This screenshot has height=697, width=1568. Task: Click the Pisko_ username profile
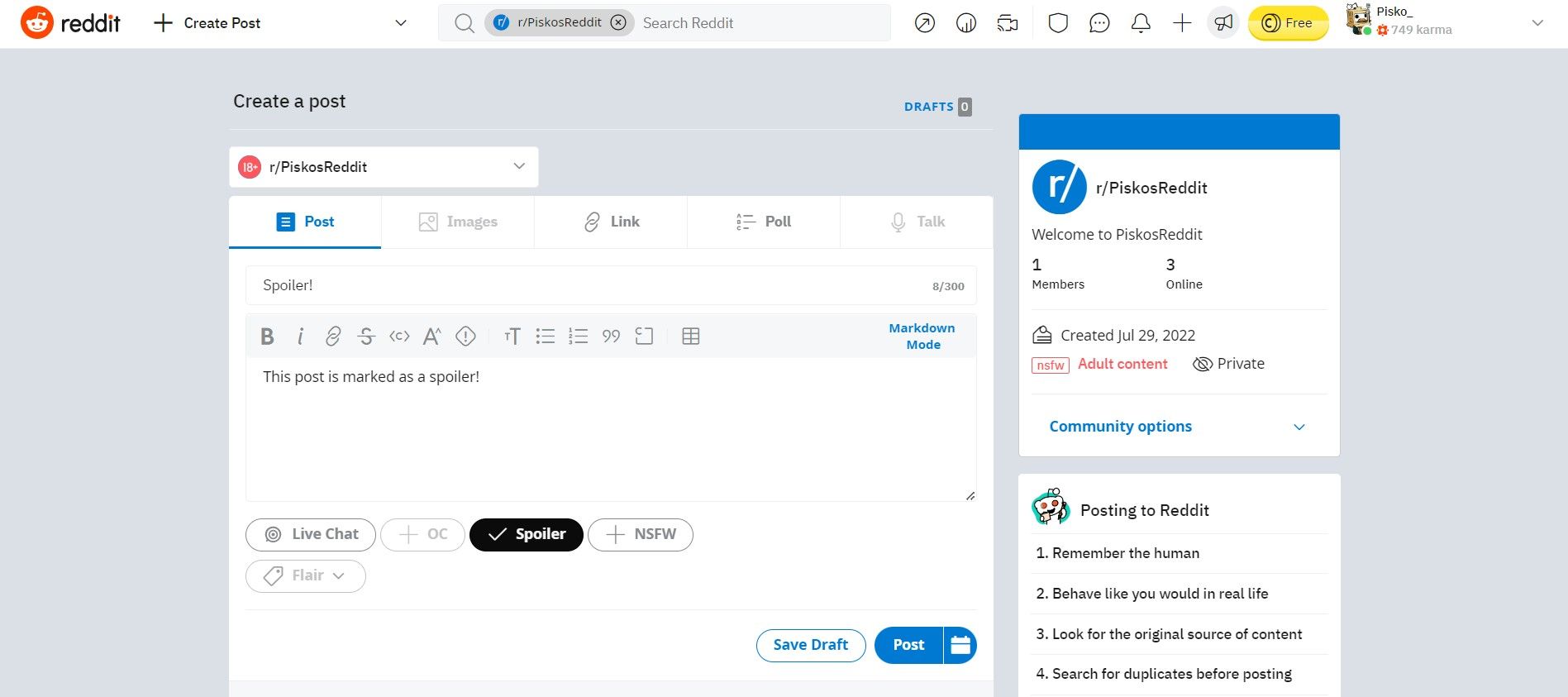click(1394, 12)
